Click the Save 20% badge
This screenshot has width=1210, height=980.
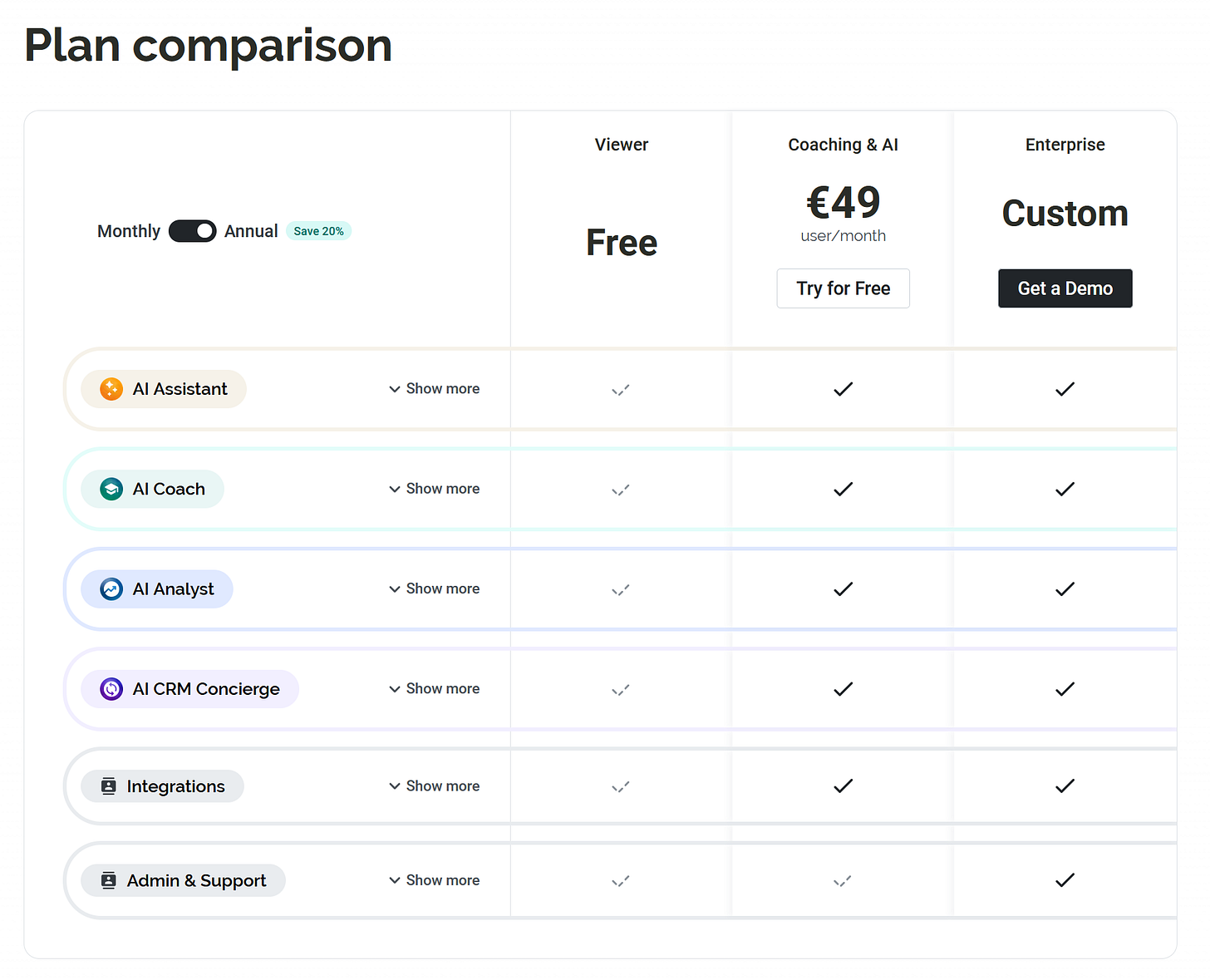point(318,231)
